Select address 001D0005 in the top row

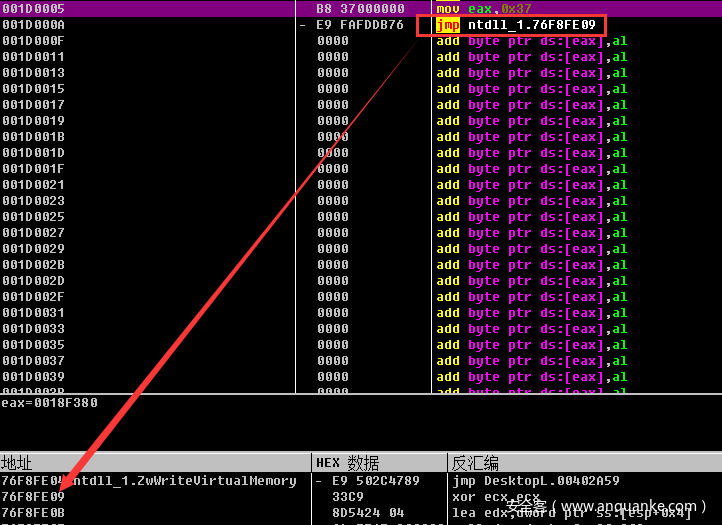pos(33,9)
